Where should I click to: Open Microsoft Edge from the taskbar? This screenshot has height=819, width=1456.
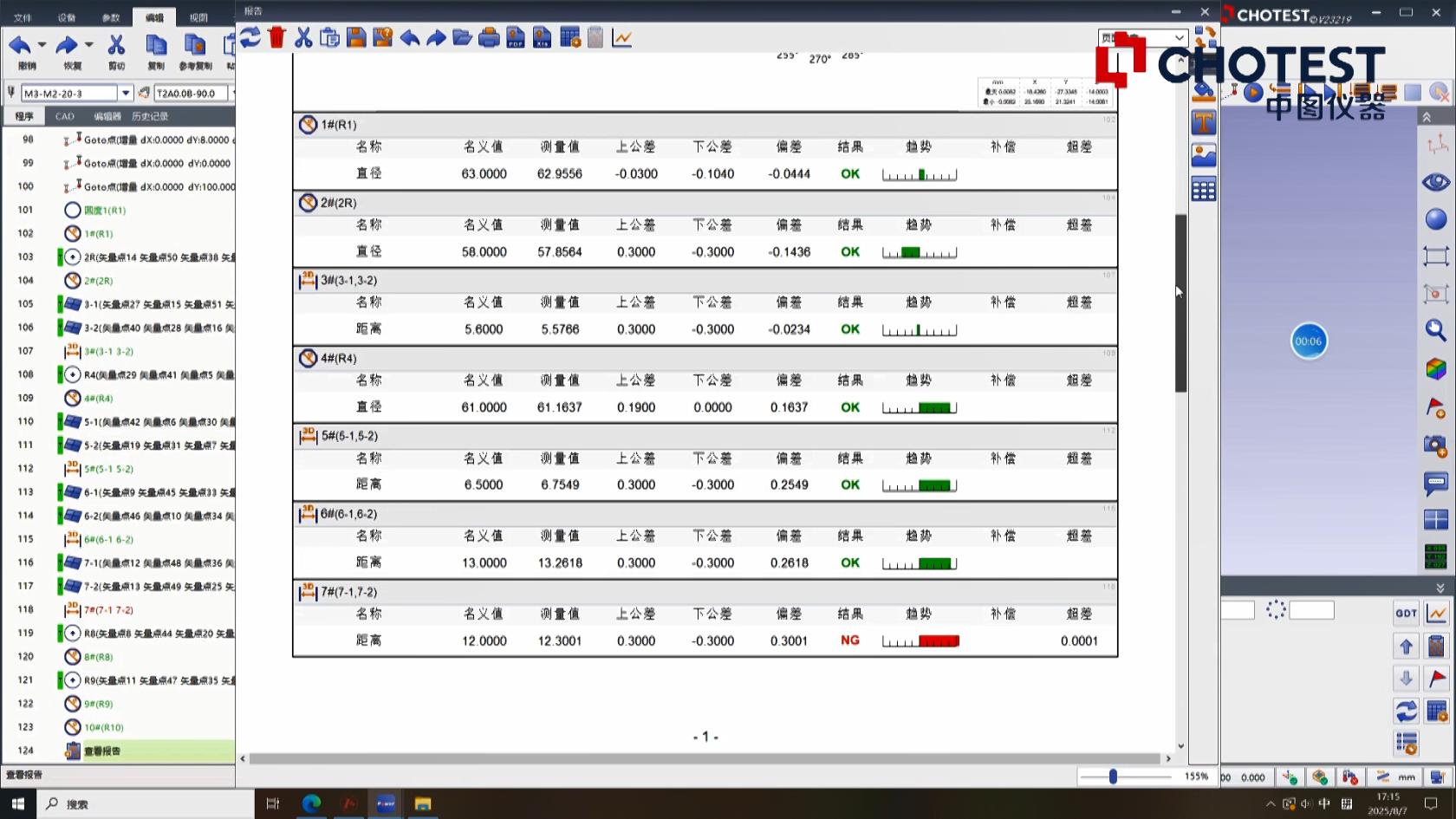(x=311, y=803)
